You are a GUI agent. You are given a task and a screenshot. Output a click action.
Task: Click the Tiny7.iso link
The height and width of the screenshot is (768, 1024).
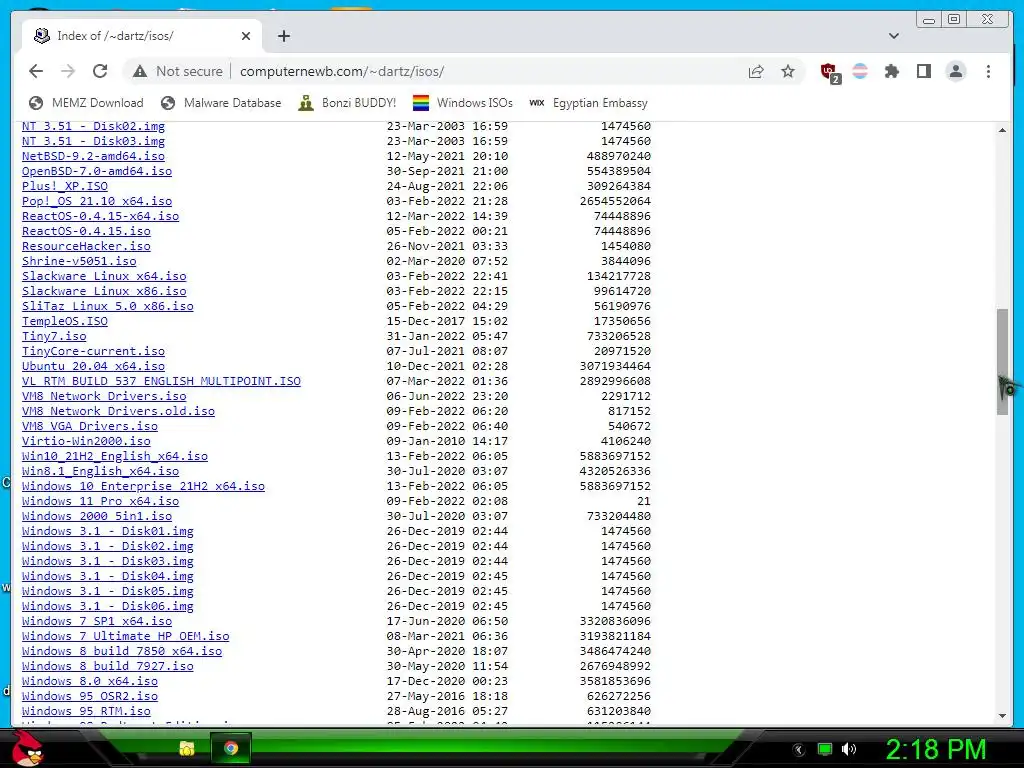click(x=54, y=336)
